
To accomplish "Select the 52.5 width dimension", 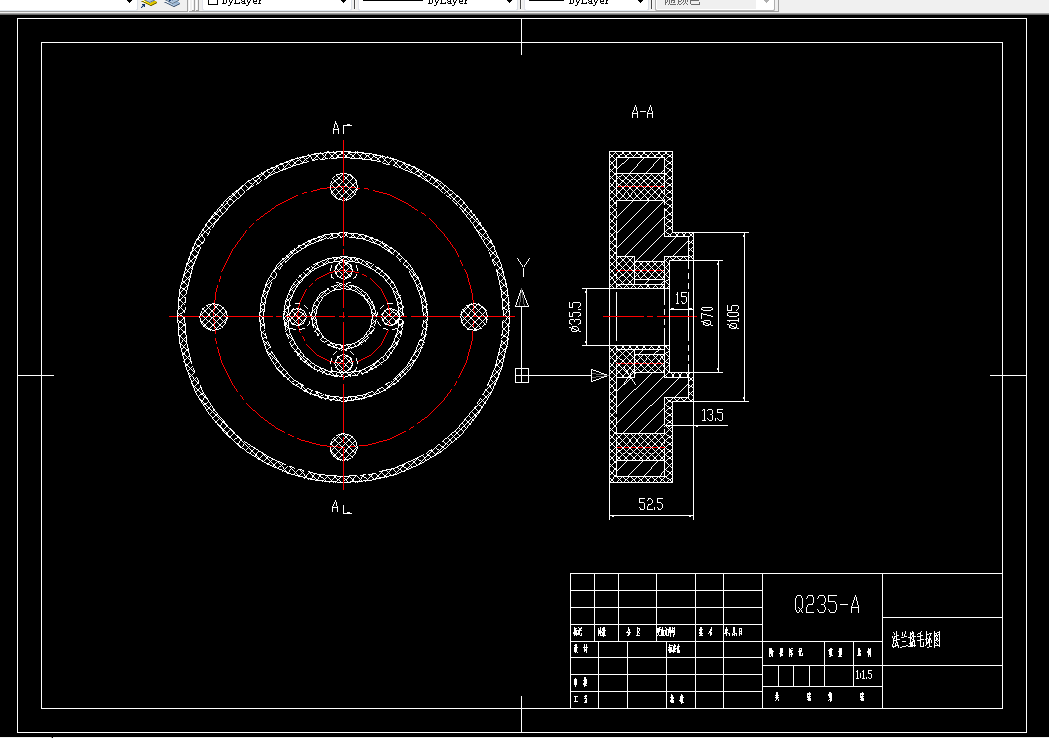I will click(650, 504).
